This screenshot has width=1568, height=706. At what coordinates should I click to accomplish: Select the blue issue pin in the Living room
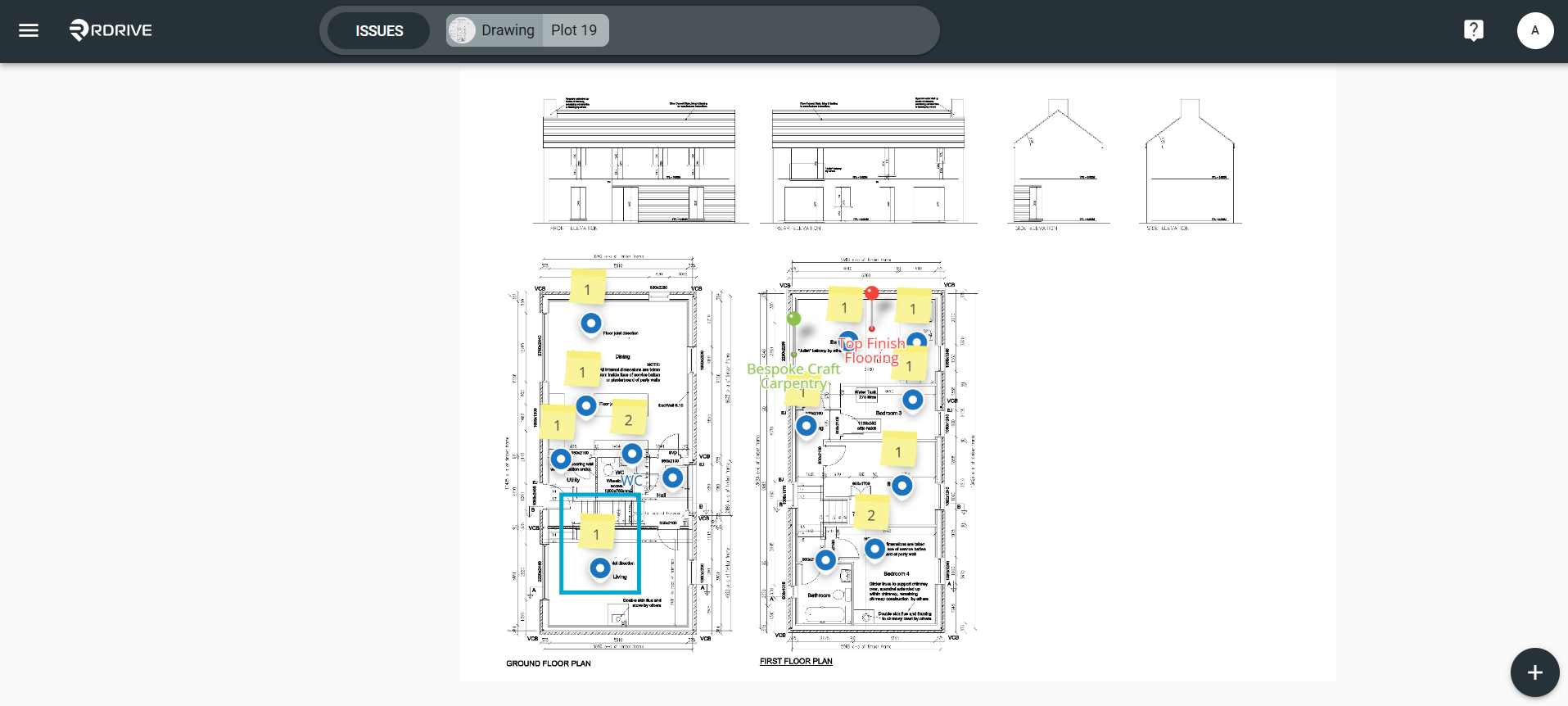tap(600, 568)
